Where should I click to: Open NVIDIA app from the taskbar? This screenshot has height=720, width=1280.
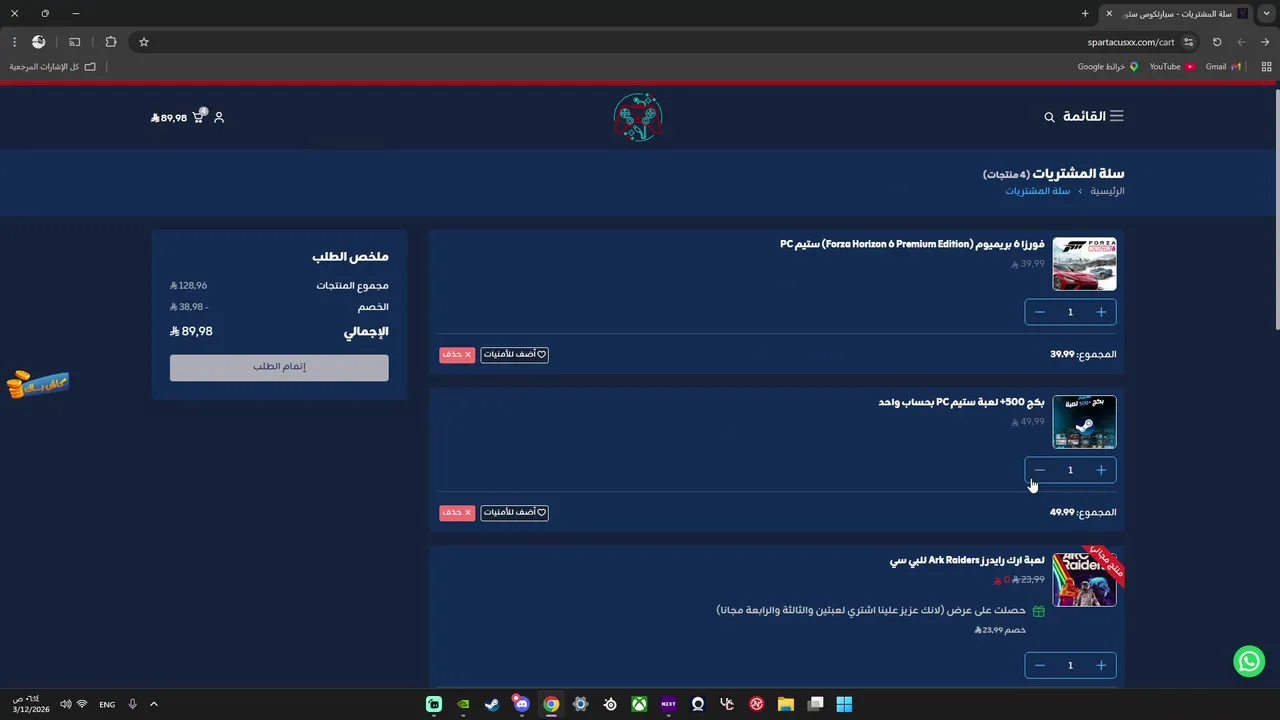point(463,704)
